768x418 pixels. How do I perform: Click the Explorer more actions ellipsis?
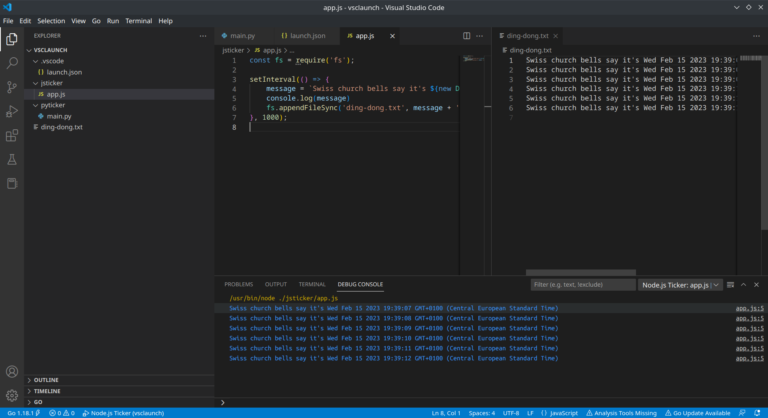203,36
